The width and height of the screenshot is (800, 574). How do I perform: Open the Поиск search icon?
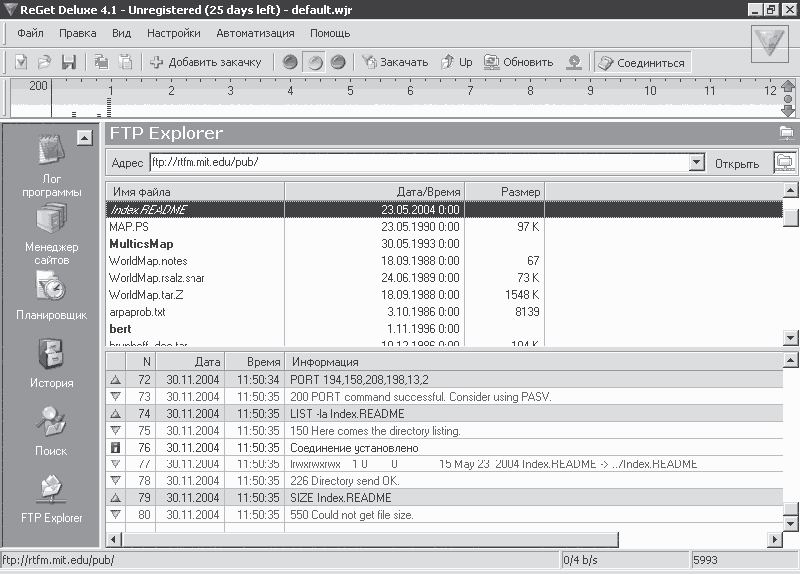click(51, 423)
